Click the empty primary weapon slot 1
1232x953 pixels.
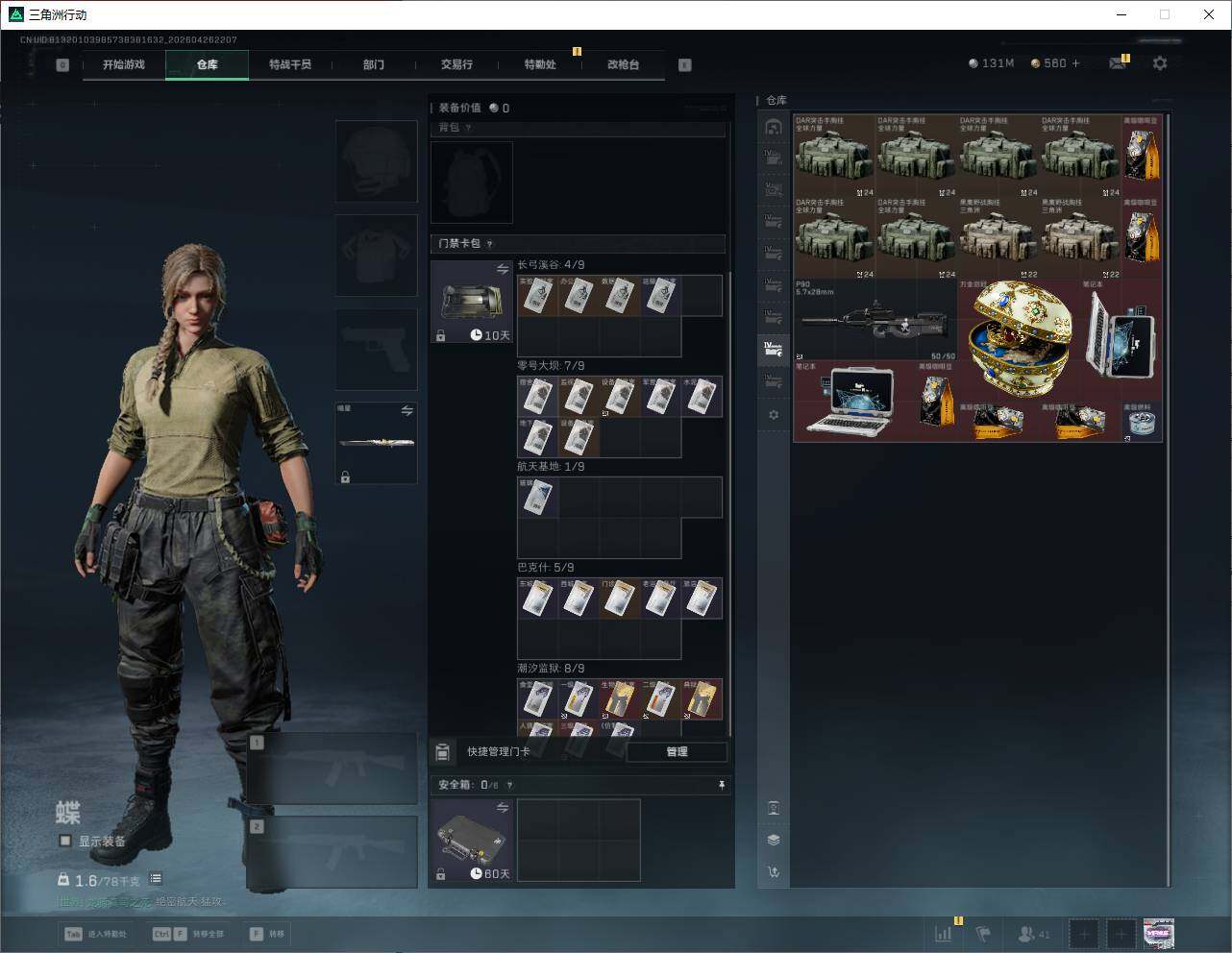(333, 769)
